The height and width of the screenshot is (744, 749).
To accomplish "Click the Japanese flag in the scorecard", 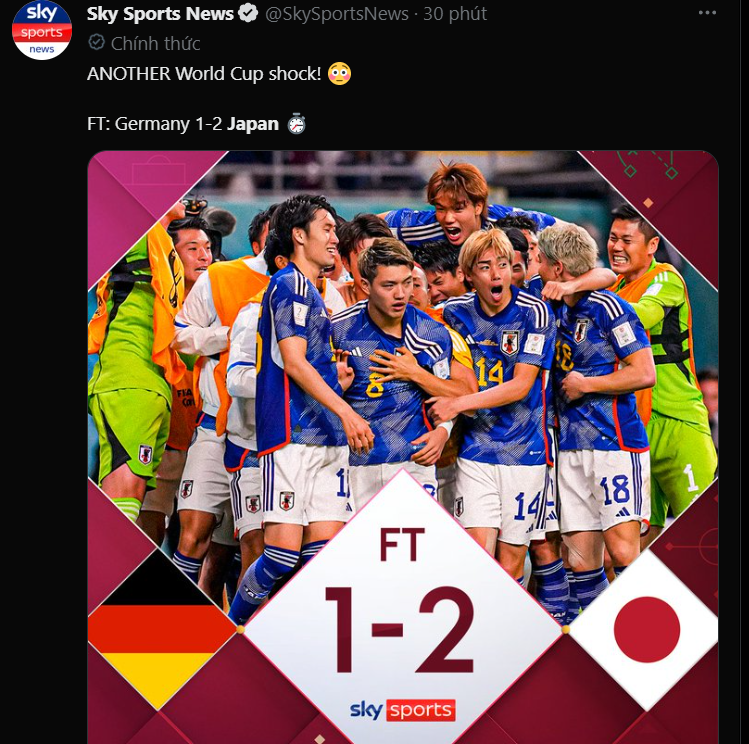I will pyautogui.click(x=647, y=628).
